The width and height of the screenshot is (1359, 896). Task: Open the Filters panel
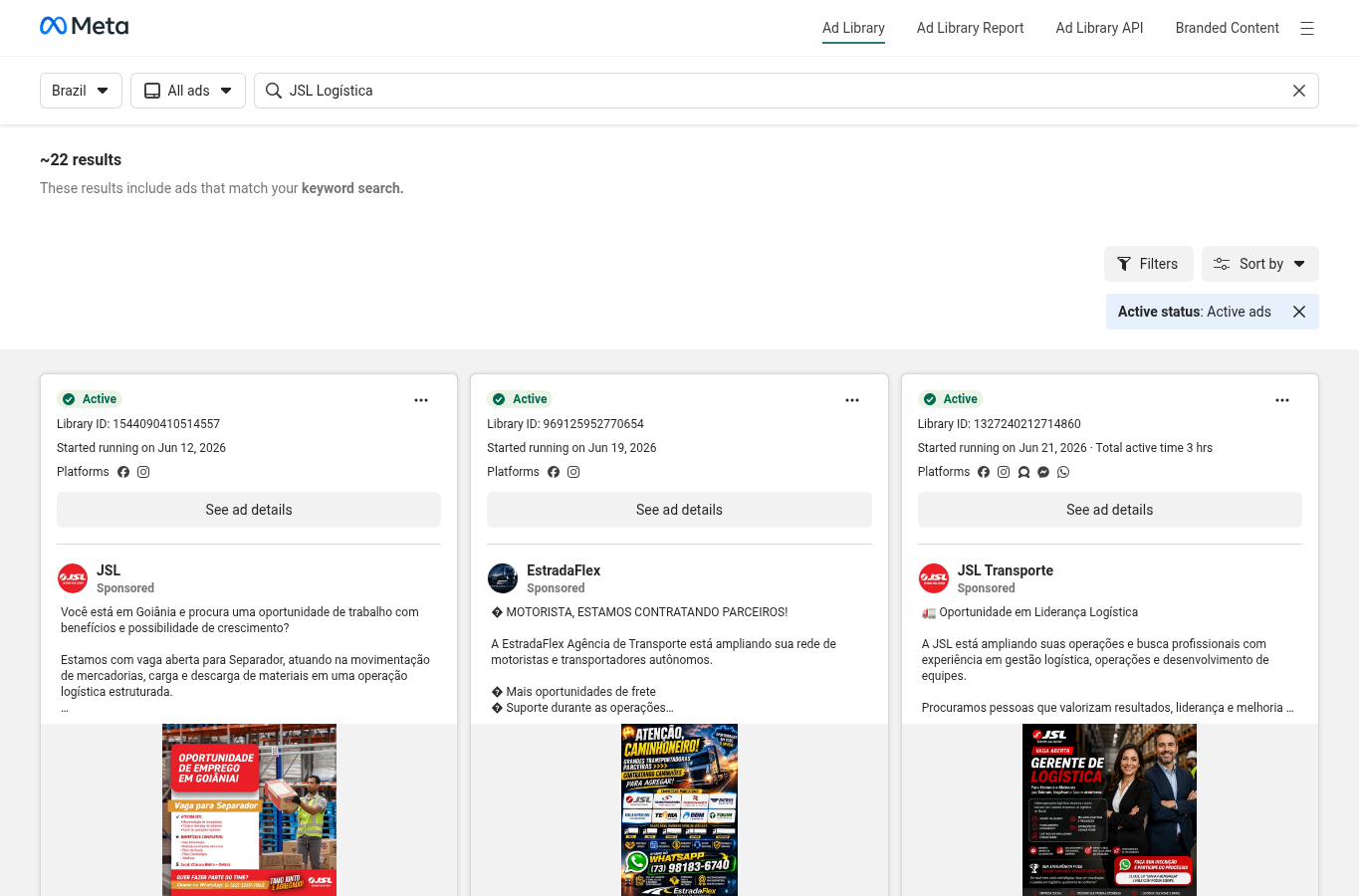[x=1148, y=264]
